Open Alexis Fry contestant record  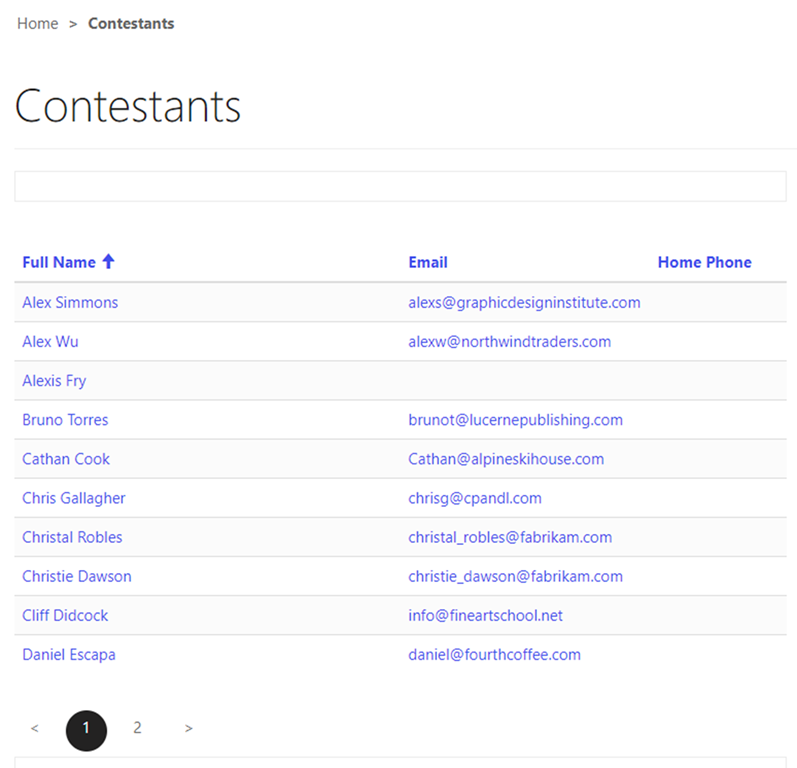(x=54, y=381)
